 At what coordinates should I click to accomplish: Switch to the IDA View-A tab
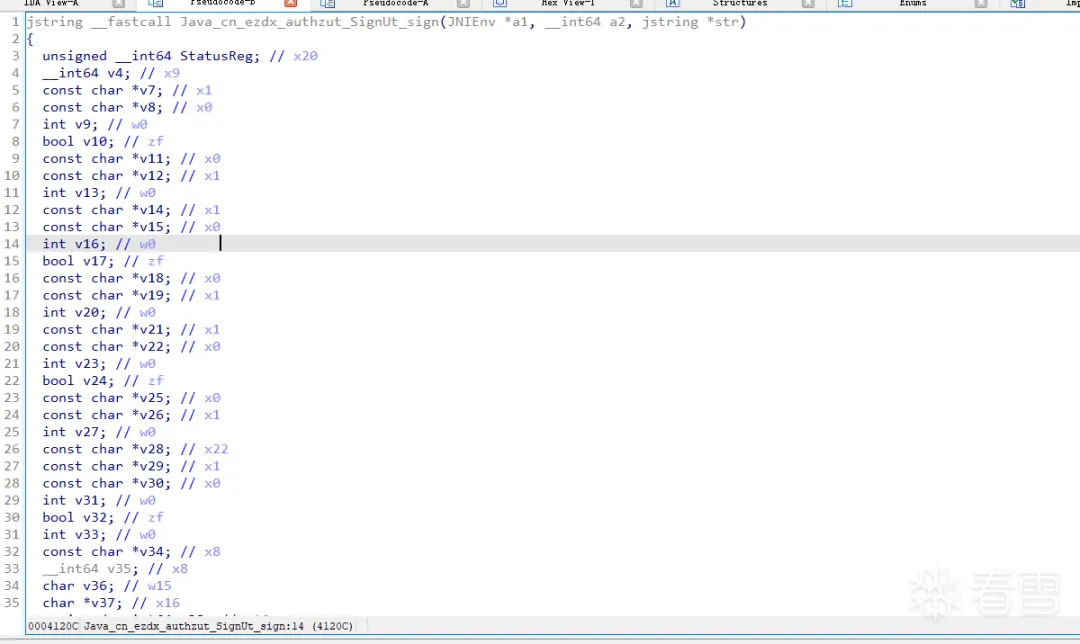51,3
